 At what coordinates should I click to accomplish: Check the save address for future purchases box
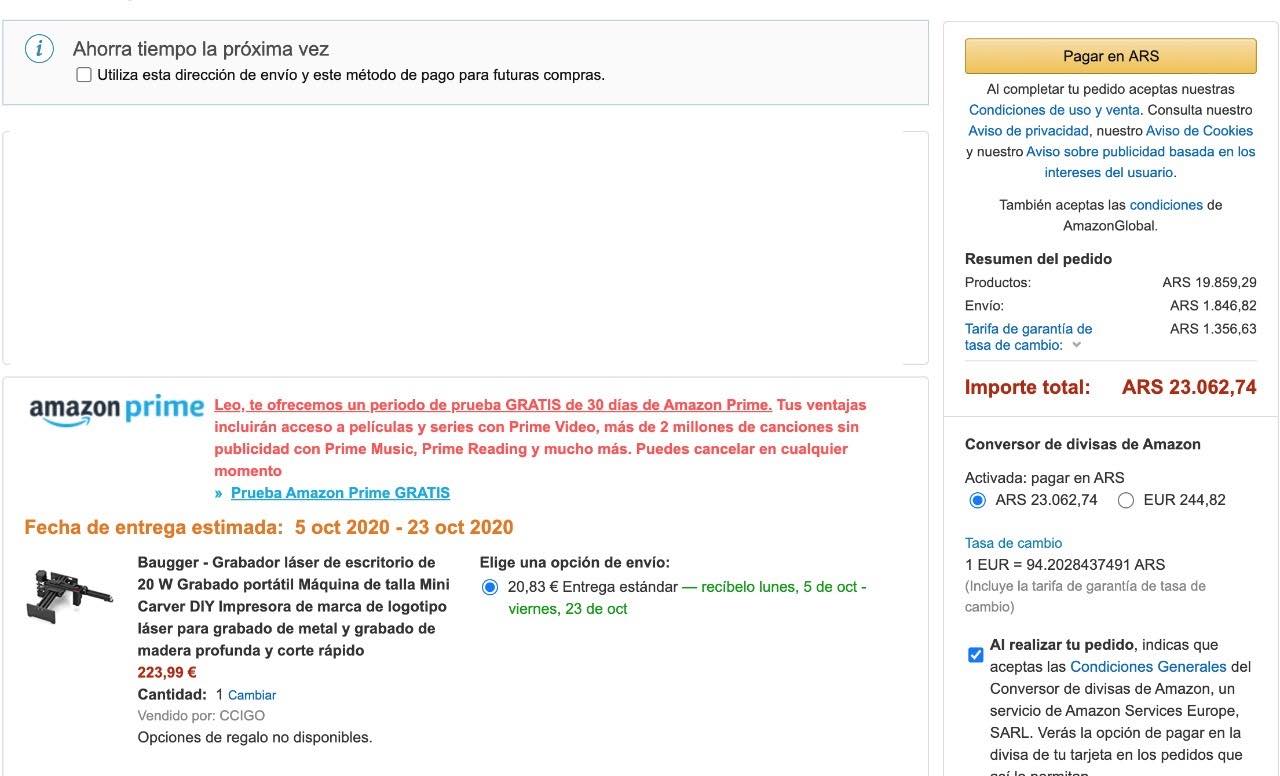click(x=84, y=75)
